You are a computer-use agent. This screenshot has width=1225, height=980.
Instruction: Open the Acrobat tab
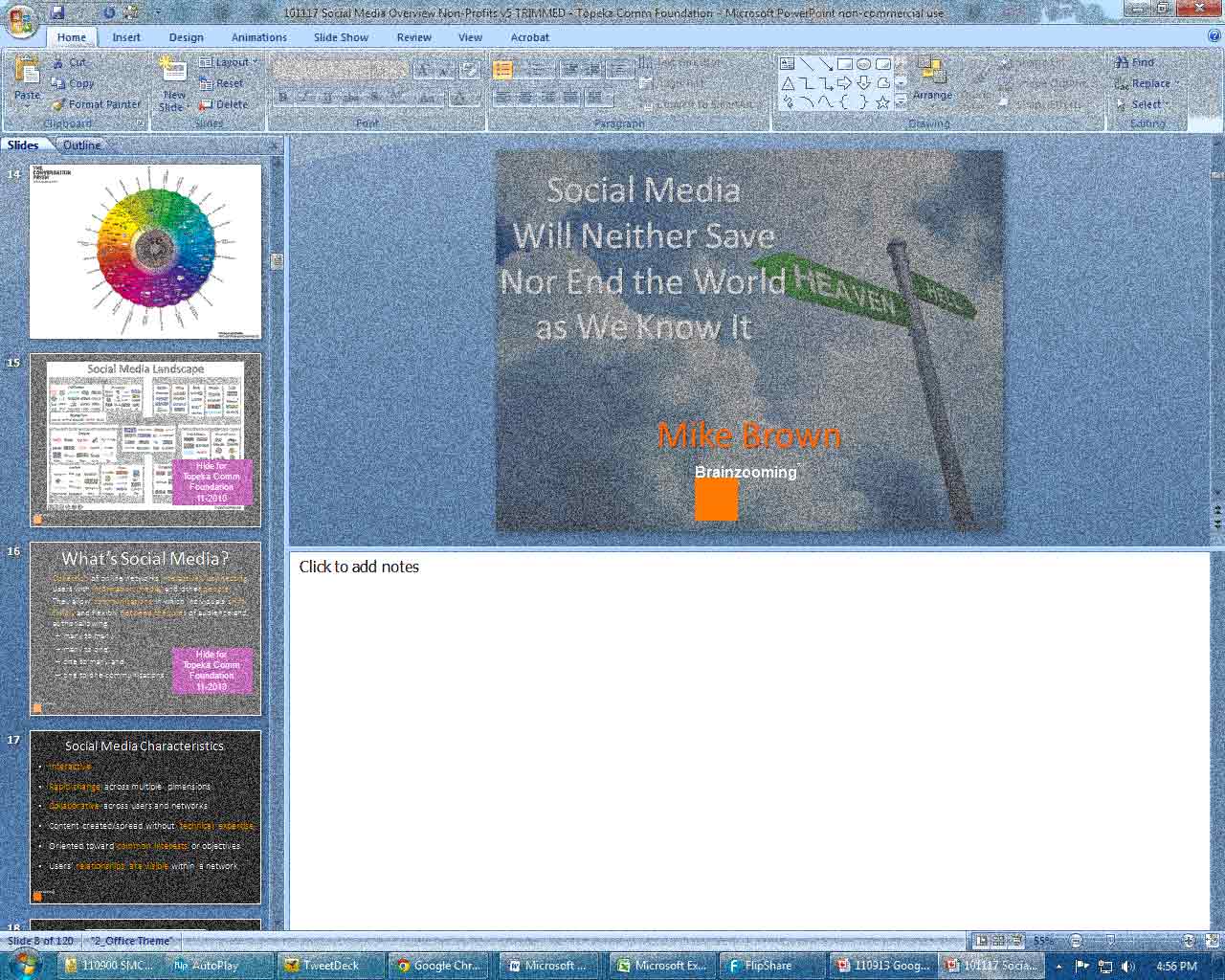pyautogui.click(x=529, y=37)
